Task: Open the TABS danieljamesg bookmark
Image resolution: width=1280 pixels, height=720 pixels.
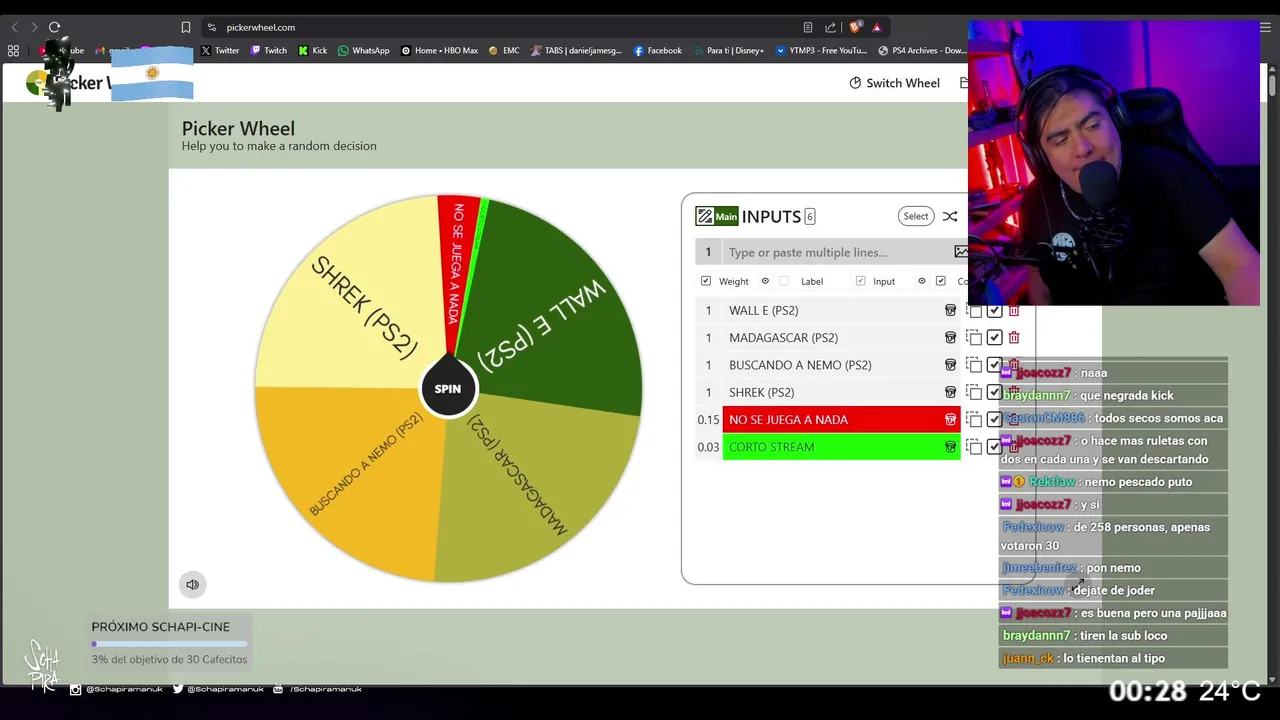Action: pos(576,50)
